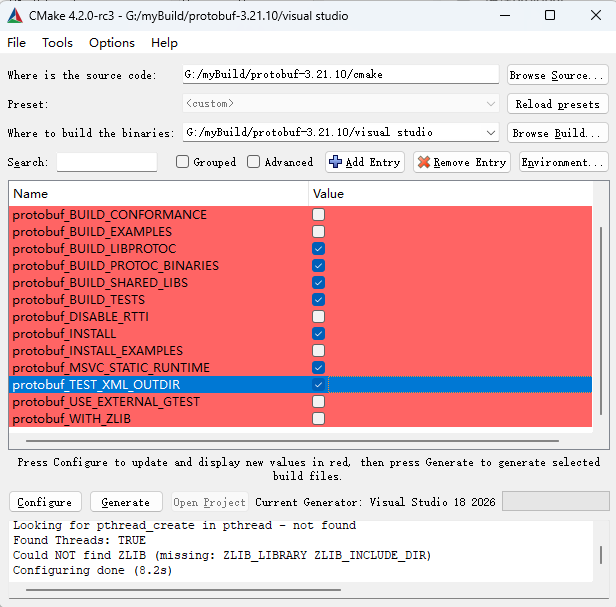Select the protobuf_MSVC_STATIC_RUNTIME row name
Viewport: 616px width, 607px height.
click(111, 367)
